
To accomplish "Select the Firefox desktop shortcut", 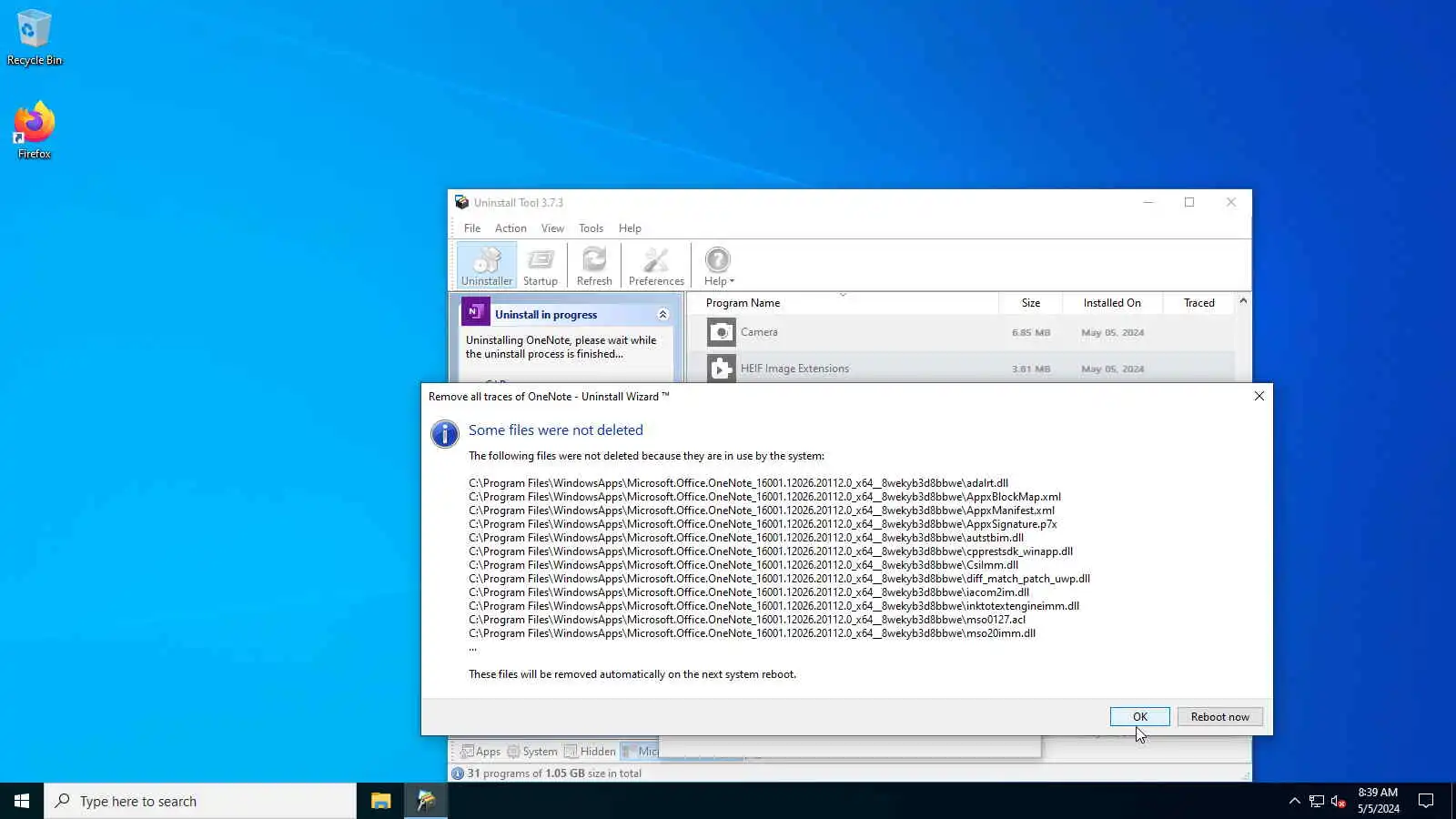I will (35, 131).
